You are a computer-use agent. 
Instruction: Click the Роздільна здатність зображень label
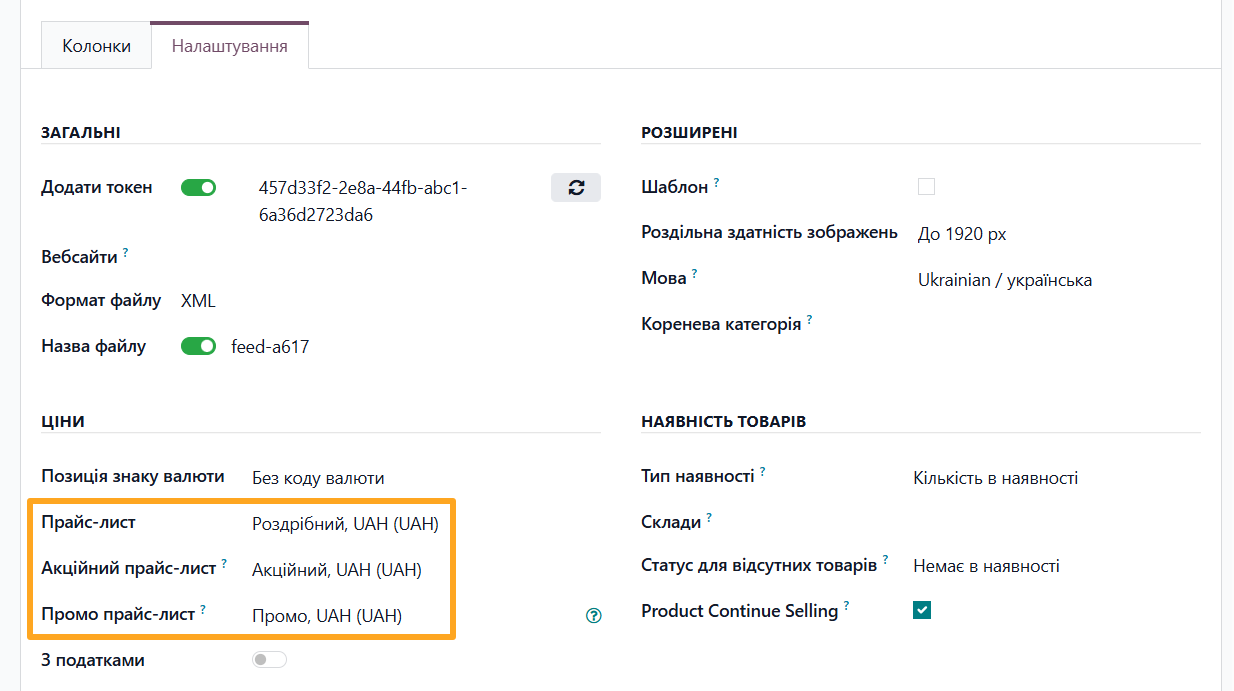[770, 232]
